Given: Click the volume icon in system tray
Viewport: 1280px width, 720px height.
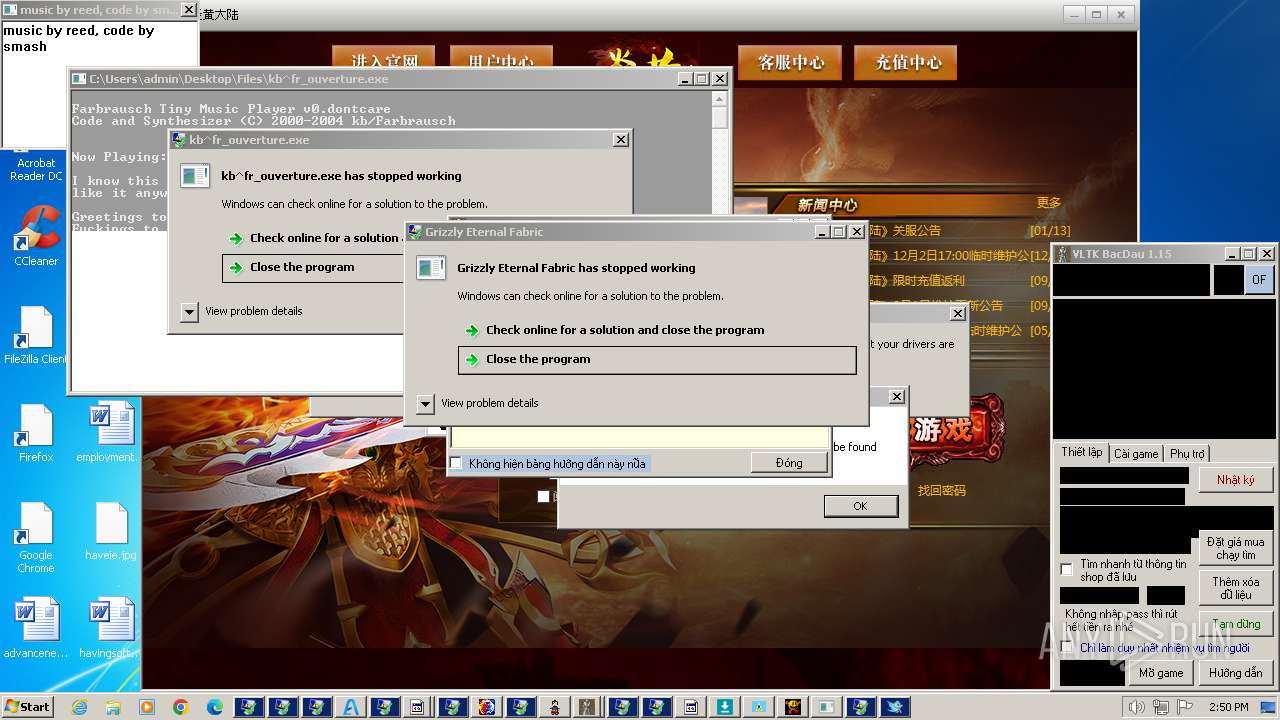Looking at the screenshot, I should tap(1137, 707).
